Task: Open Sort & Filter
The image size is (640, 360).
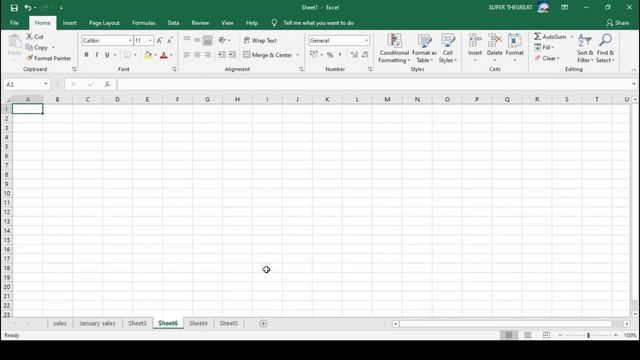Action: pyautogui.click(x=585, y=48)
